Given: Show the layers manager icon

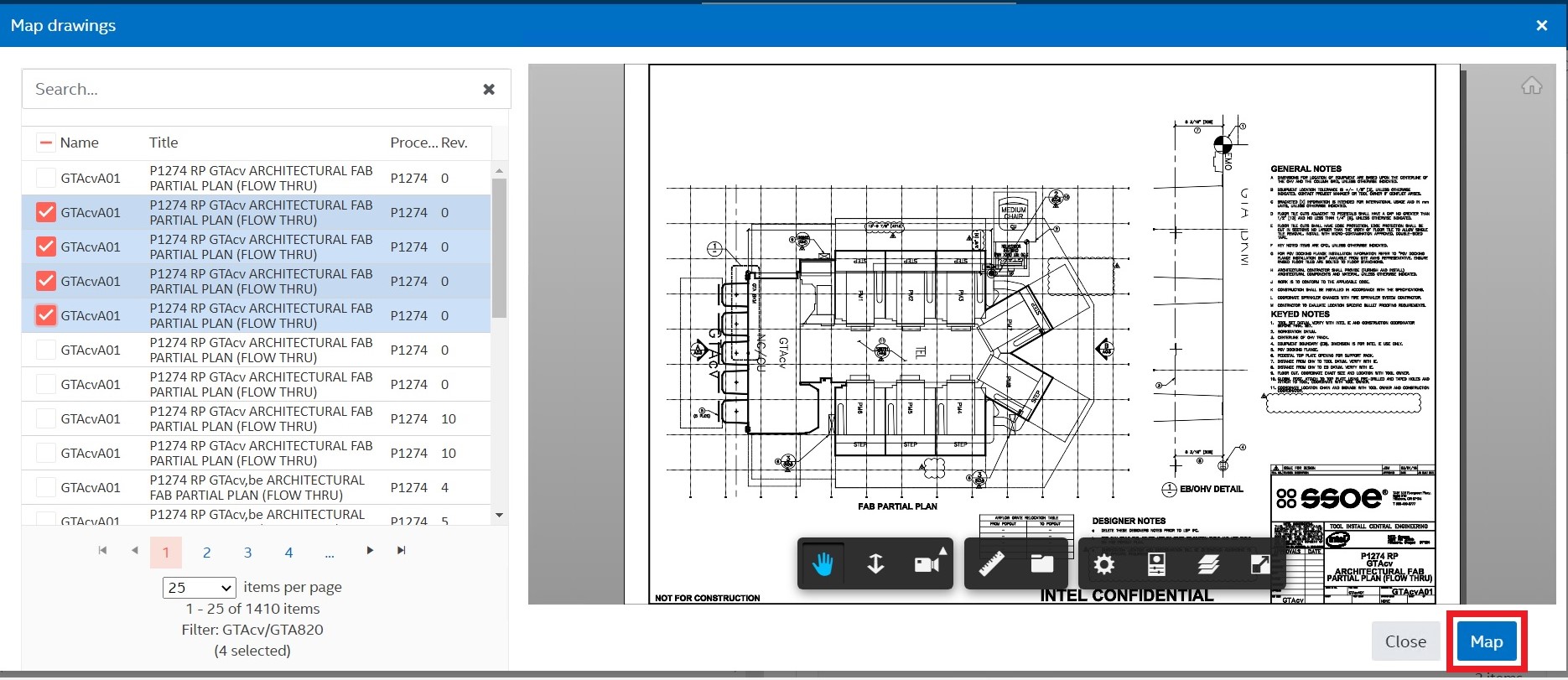Looking at the screenshot, I should [x=1208, y=565].
